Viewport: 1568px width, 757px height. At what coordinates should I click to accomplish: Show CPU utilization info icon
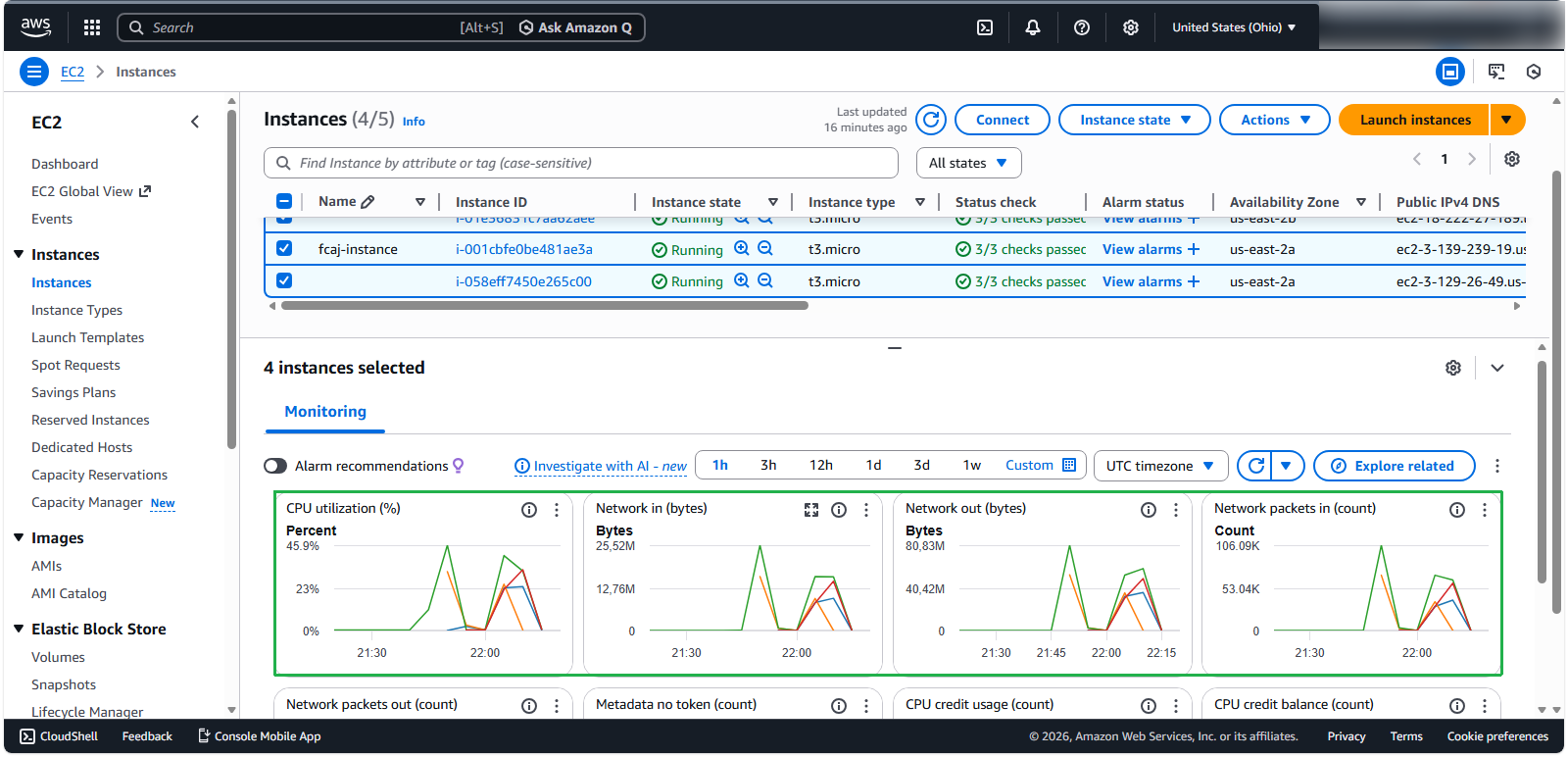click(x=529, y=510)
